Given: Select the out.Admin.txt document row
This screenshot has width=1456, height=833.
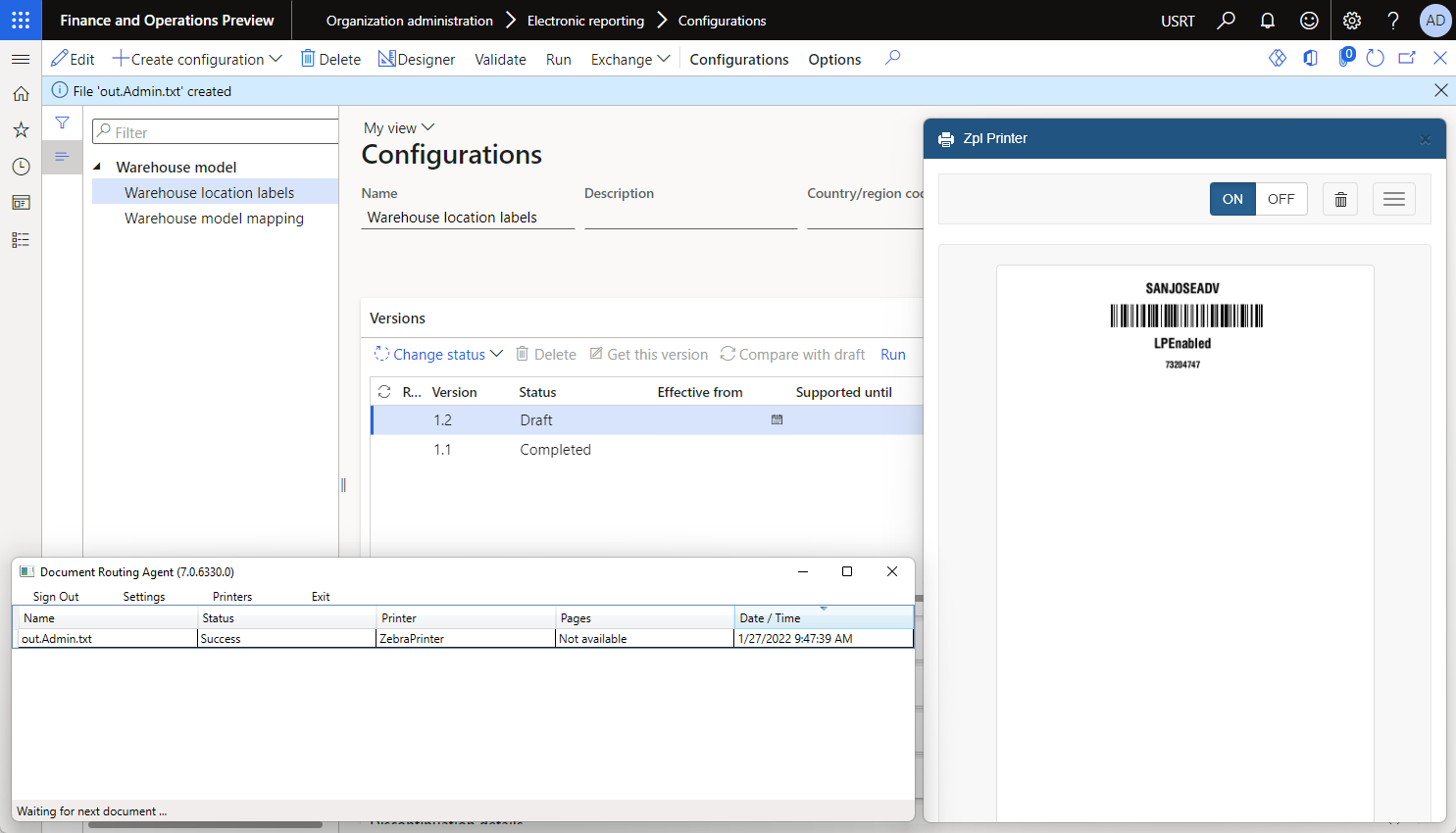Looking at the screenshot, I should [x=466, y=638].
